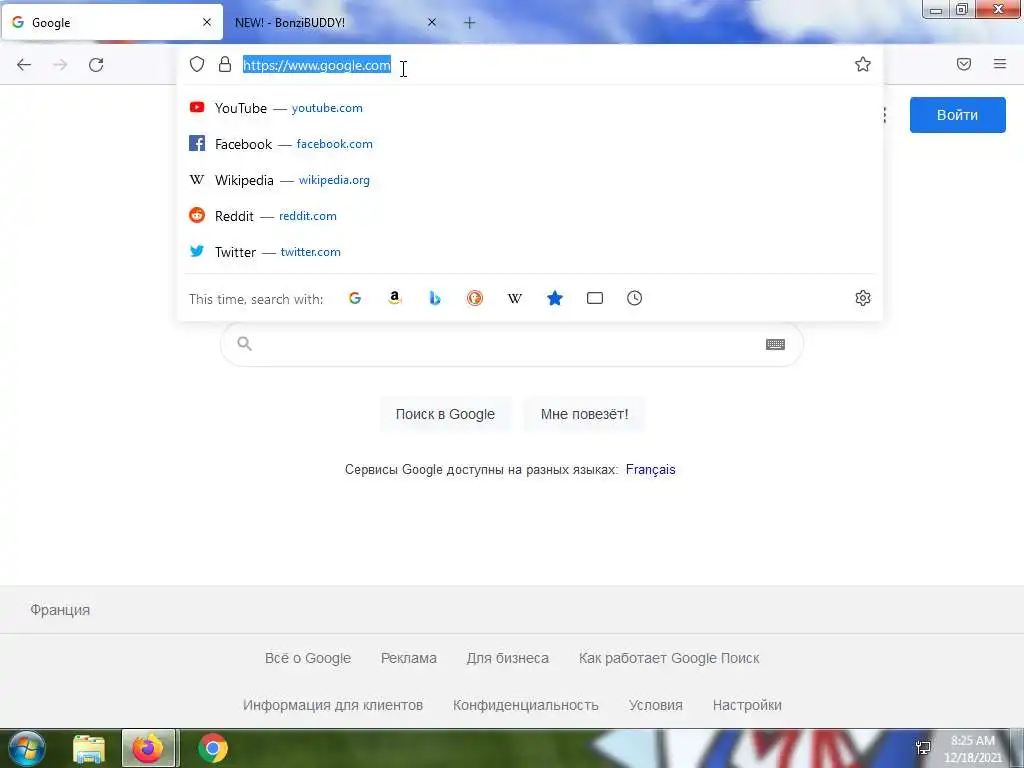This screenshot has width=1024, height=768.
Task: Click the Поиск в Google button
Action: [445, 414]
